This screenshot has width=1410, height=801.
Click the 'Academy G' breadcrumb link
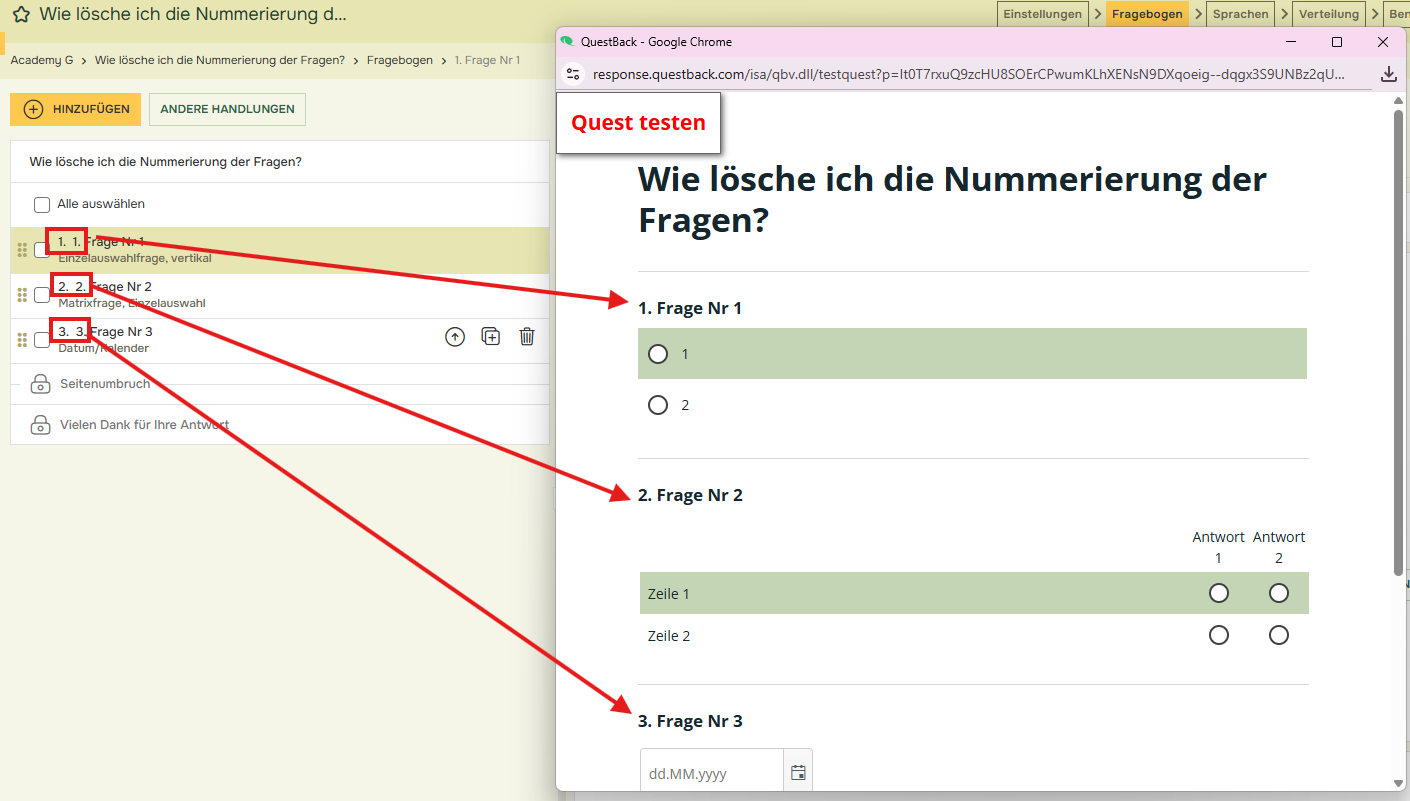pos(42,60)
